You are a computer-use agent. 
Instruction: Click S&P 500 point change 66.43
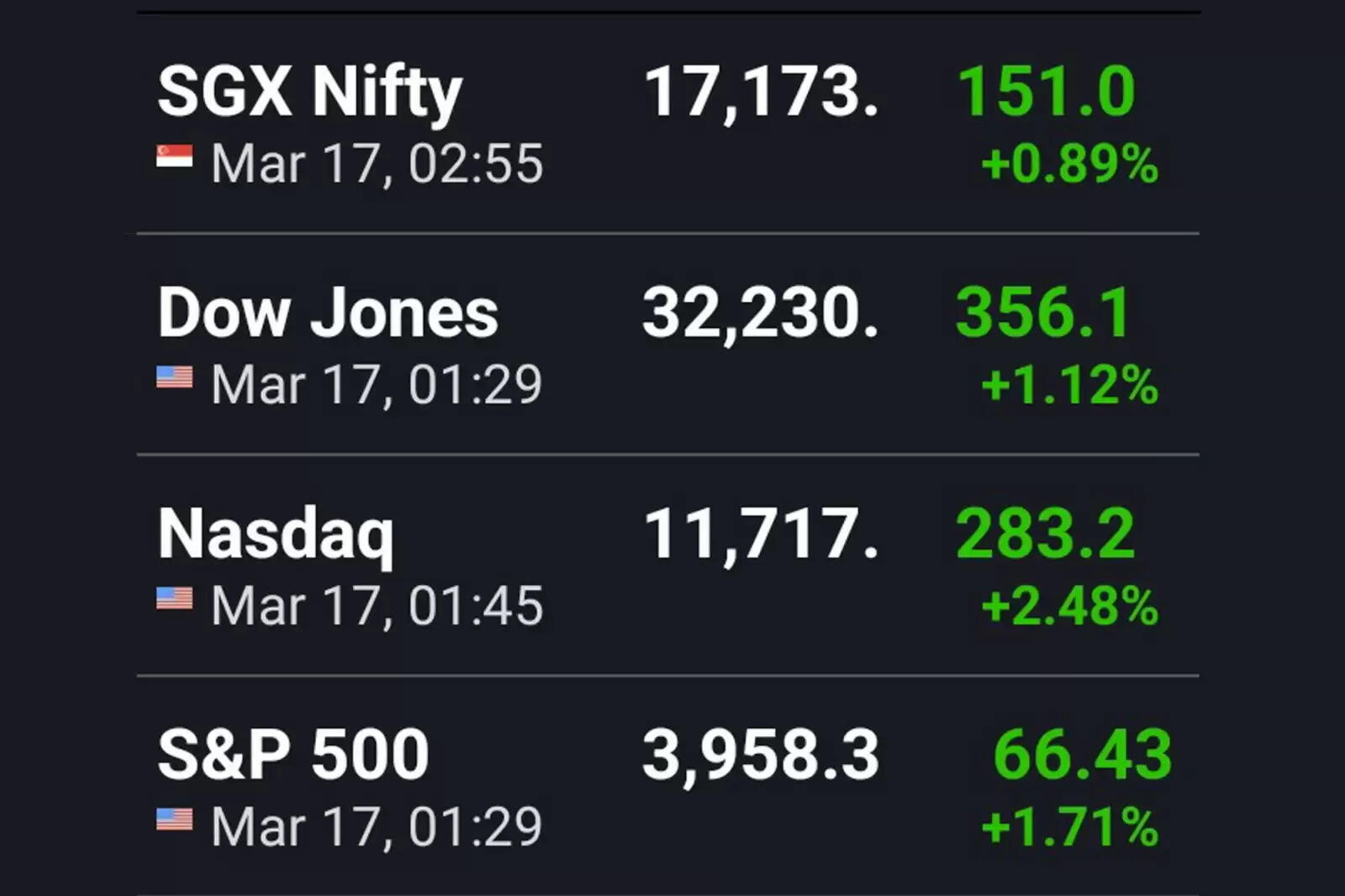coord(1082,755)
